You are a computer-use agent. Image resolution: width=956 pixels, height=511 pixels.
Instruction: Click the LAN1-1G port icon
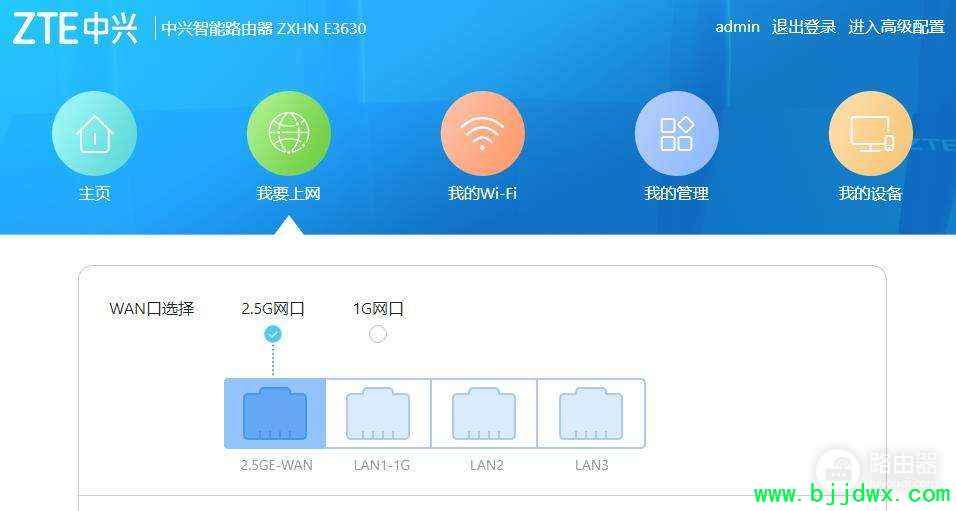(378, 413)
